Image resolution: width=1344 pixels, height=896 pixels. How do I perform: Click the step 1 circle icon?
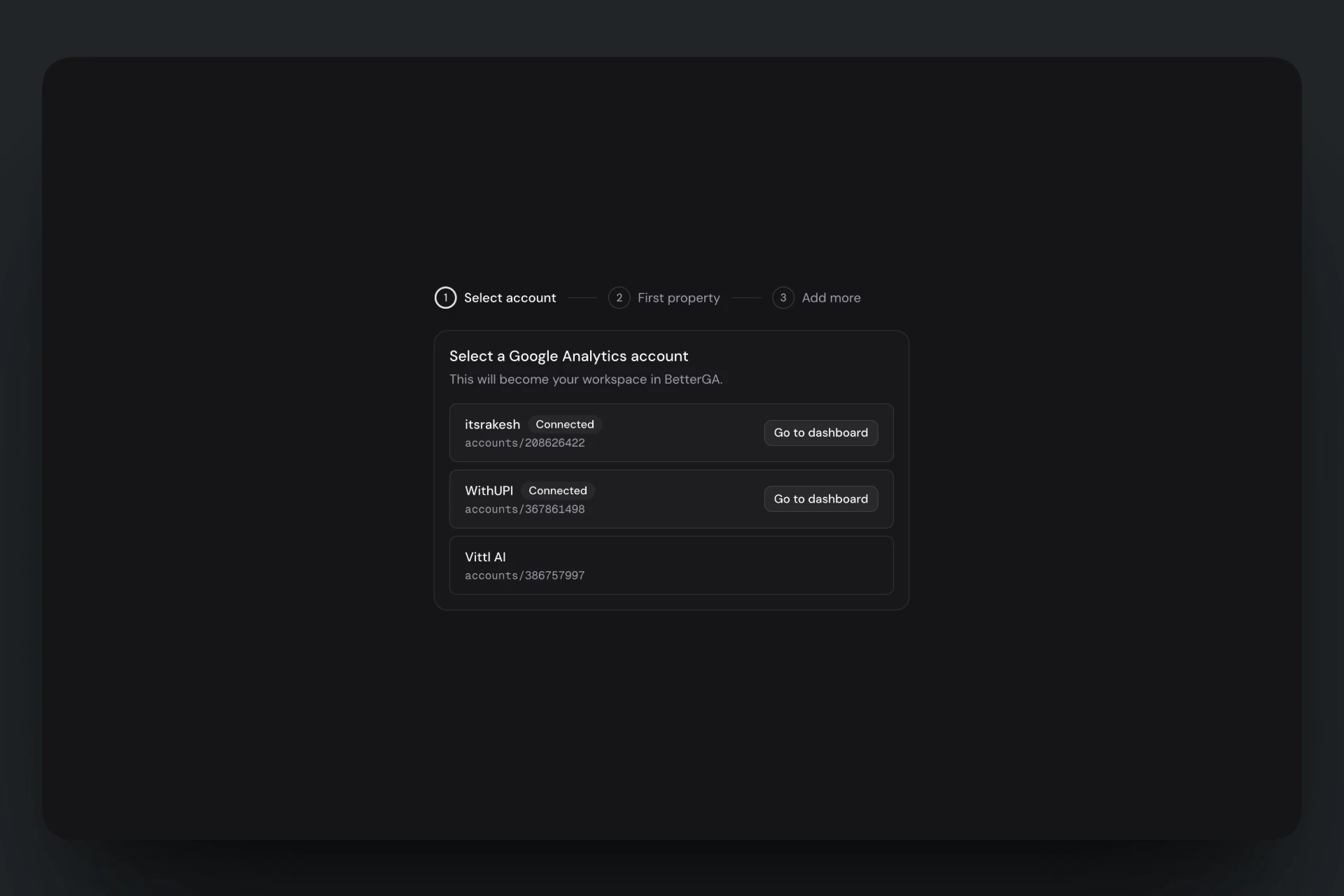click(445, 297)
